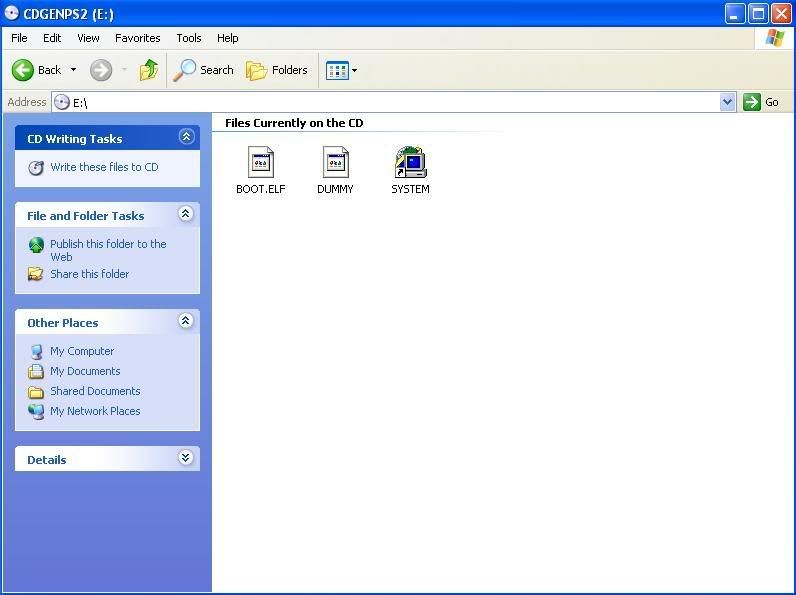Collapse the File and Folder Tasks panel
The height and width of the screenshot is (595, 796).
[185, 214]
